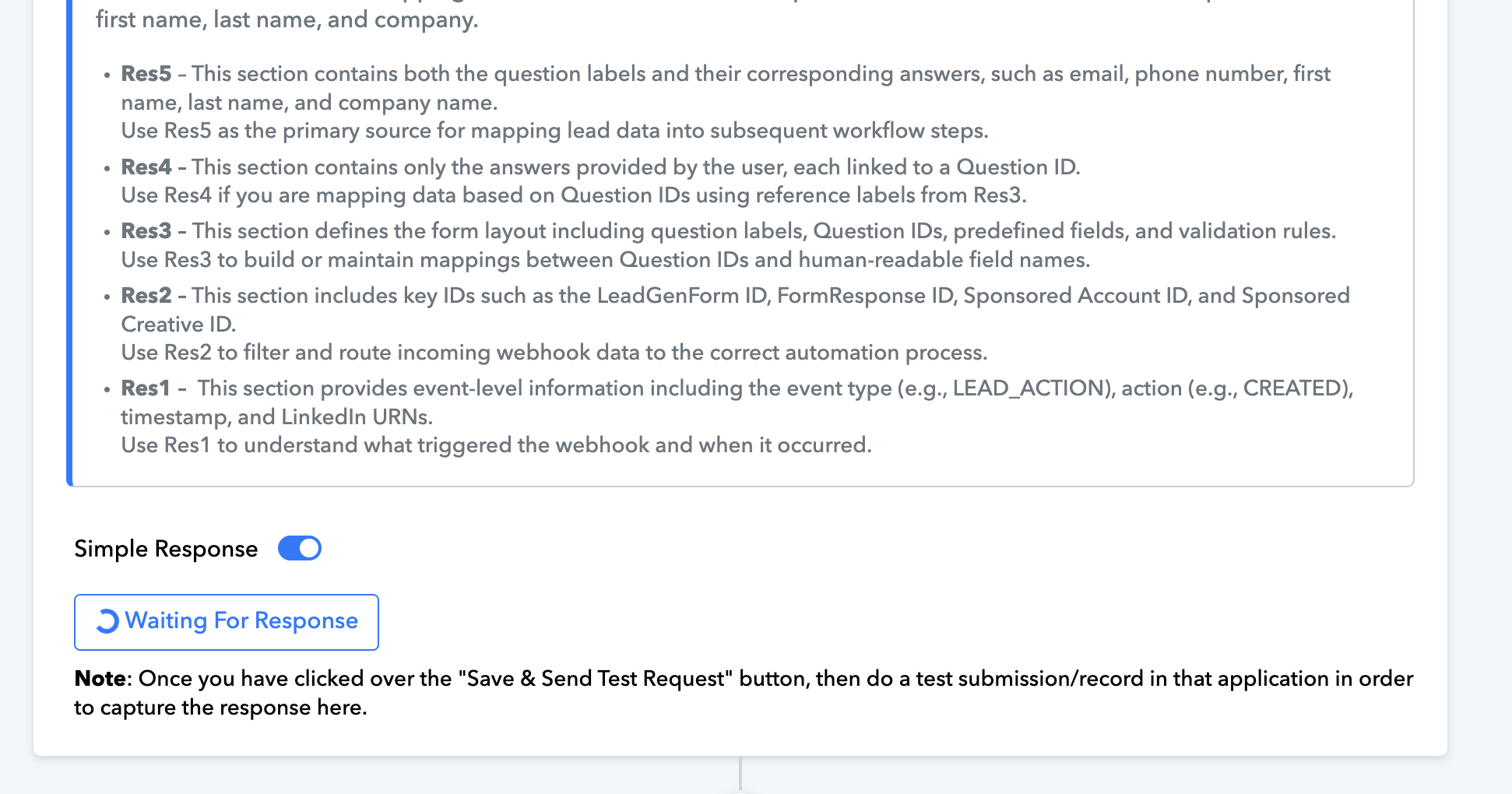Click the blue left border of info box
This screenshot has width=1512, height=794.
(69, 241)
